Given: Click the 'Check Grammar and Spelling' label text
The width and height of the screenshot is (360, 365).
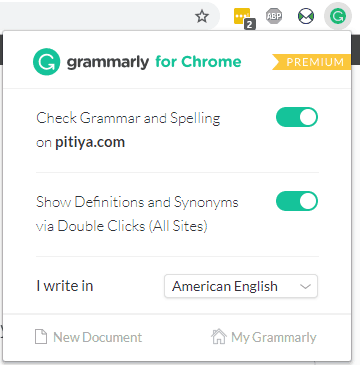Looking at the screenshot, I should tap(128, 118).
